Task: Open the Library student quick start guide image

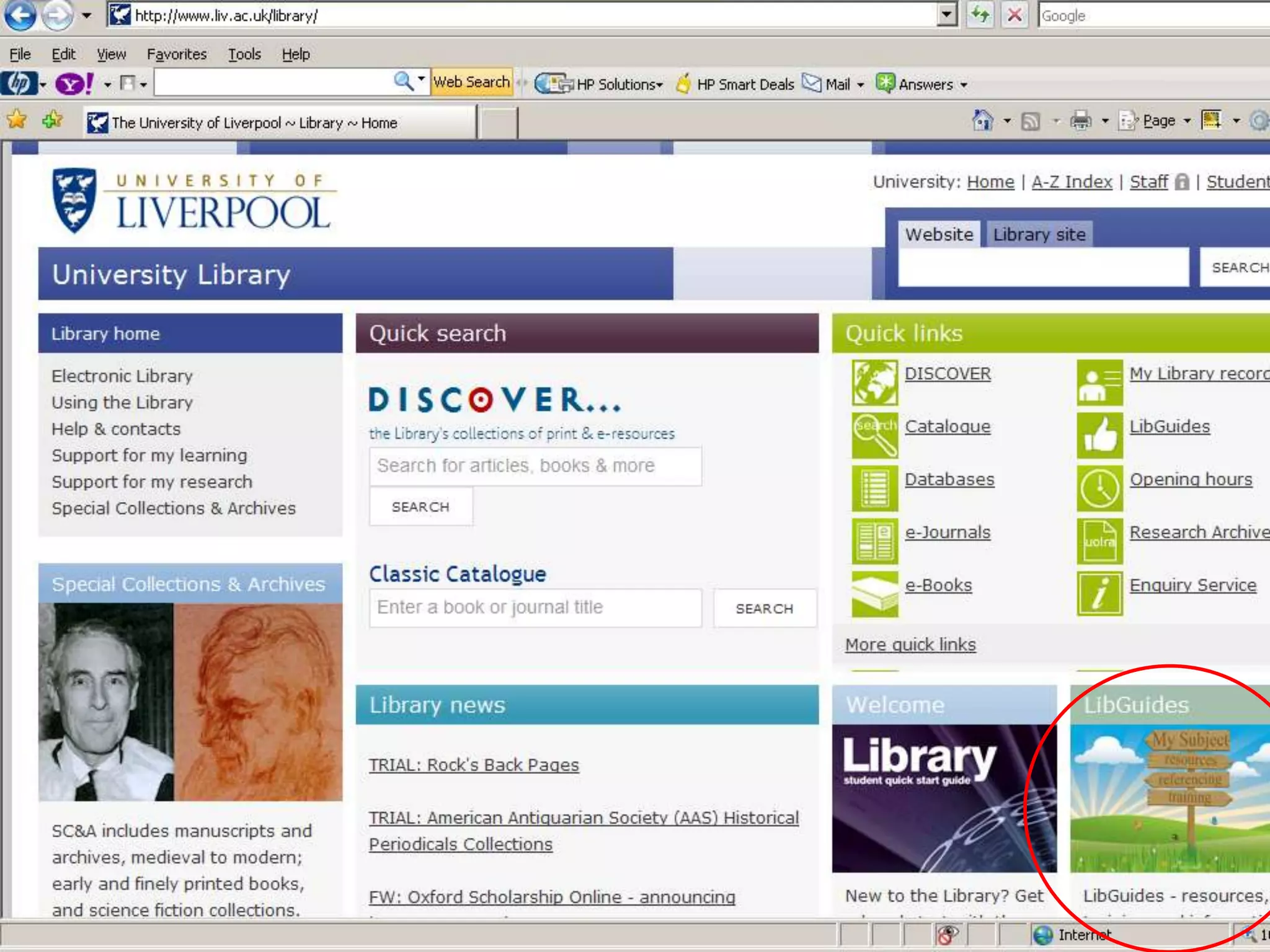Action: pos(943,798)
